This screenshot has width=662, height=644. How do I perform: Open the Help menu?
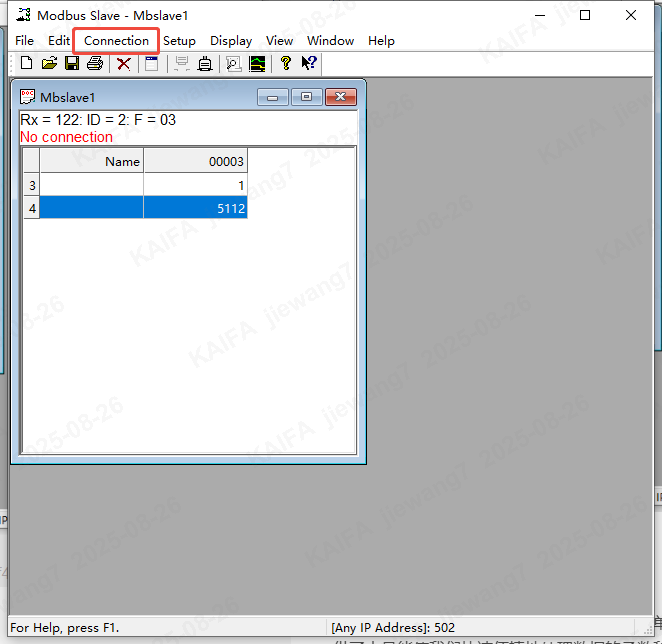pos(381,41)
